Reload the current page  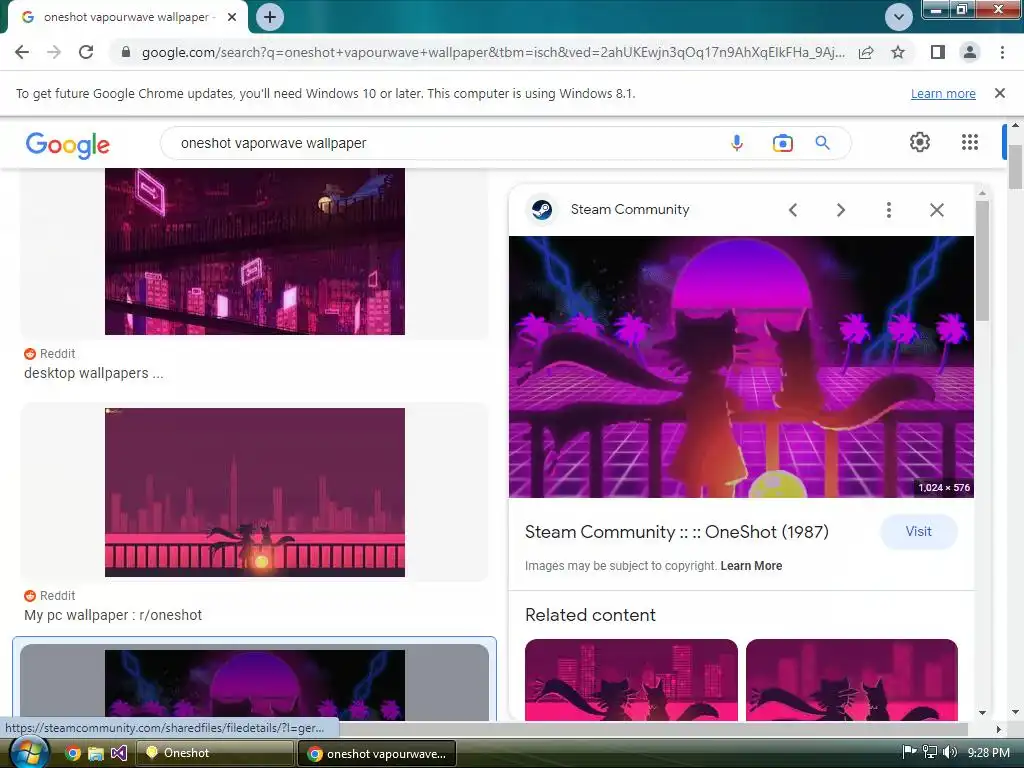point(86,52)
